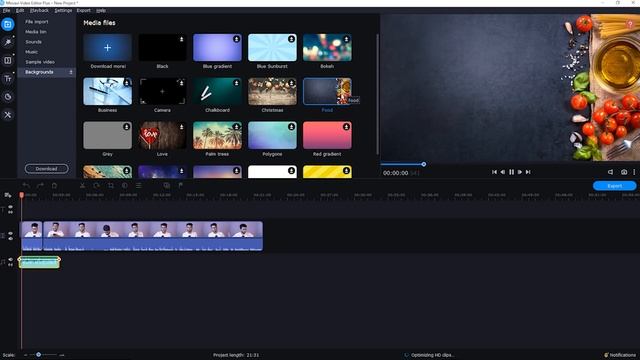Toggle video track visibility eye
Screen dimensions: 640x360
tap(11, 233)
